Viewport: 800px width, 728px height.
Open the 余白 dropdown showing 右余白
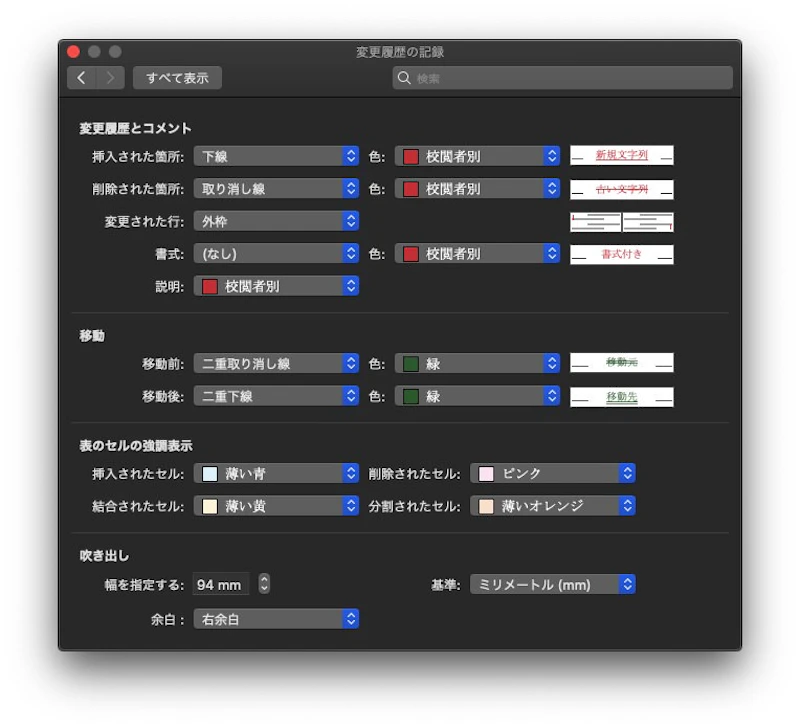tap(277, 618)
